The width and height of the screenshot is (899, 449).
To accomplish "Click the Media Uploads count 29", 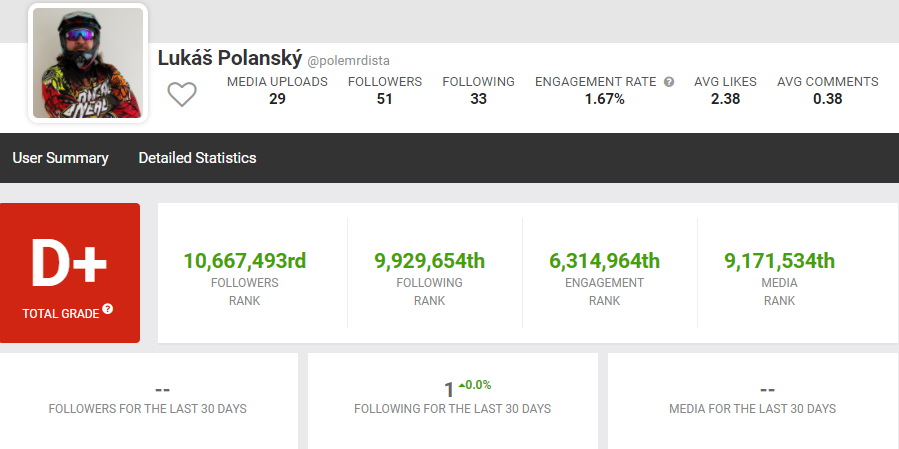I will coord(277,99).
